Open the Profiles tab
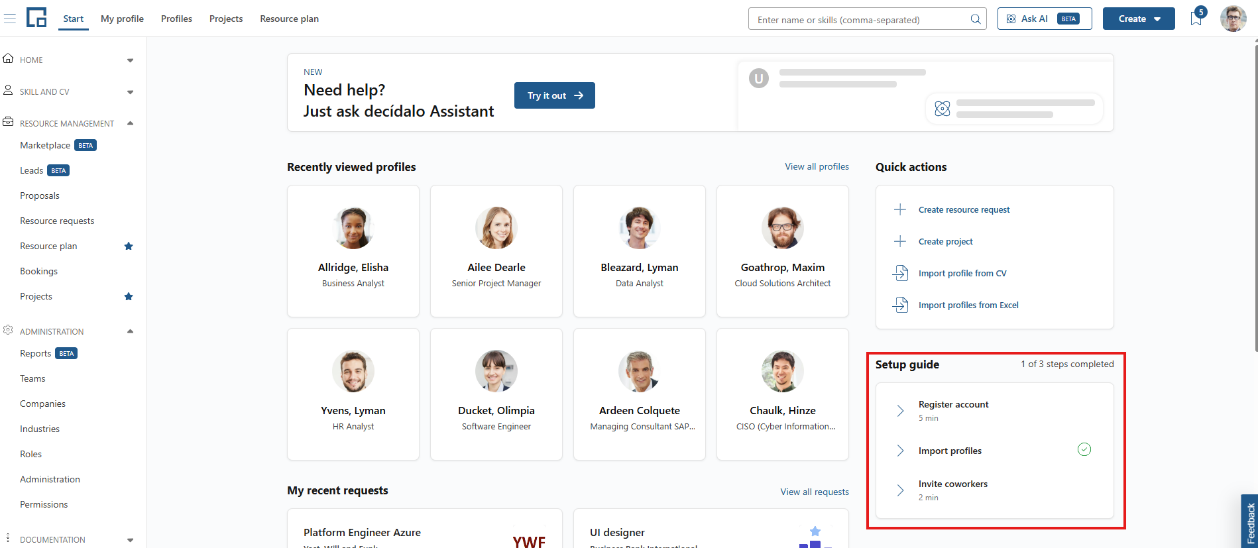This screenshot has height=548, width=1258. coord(176,19)
